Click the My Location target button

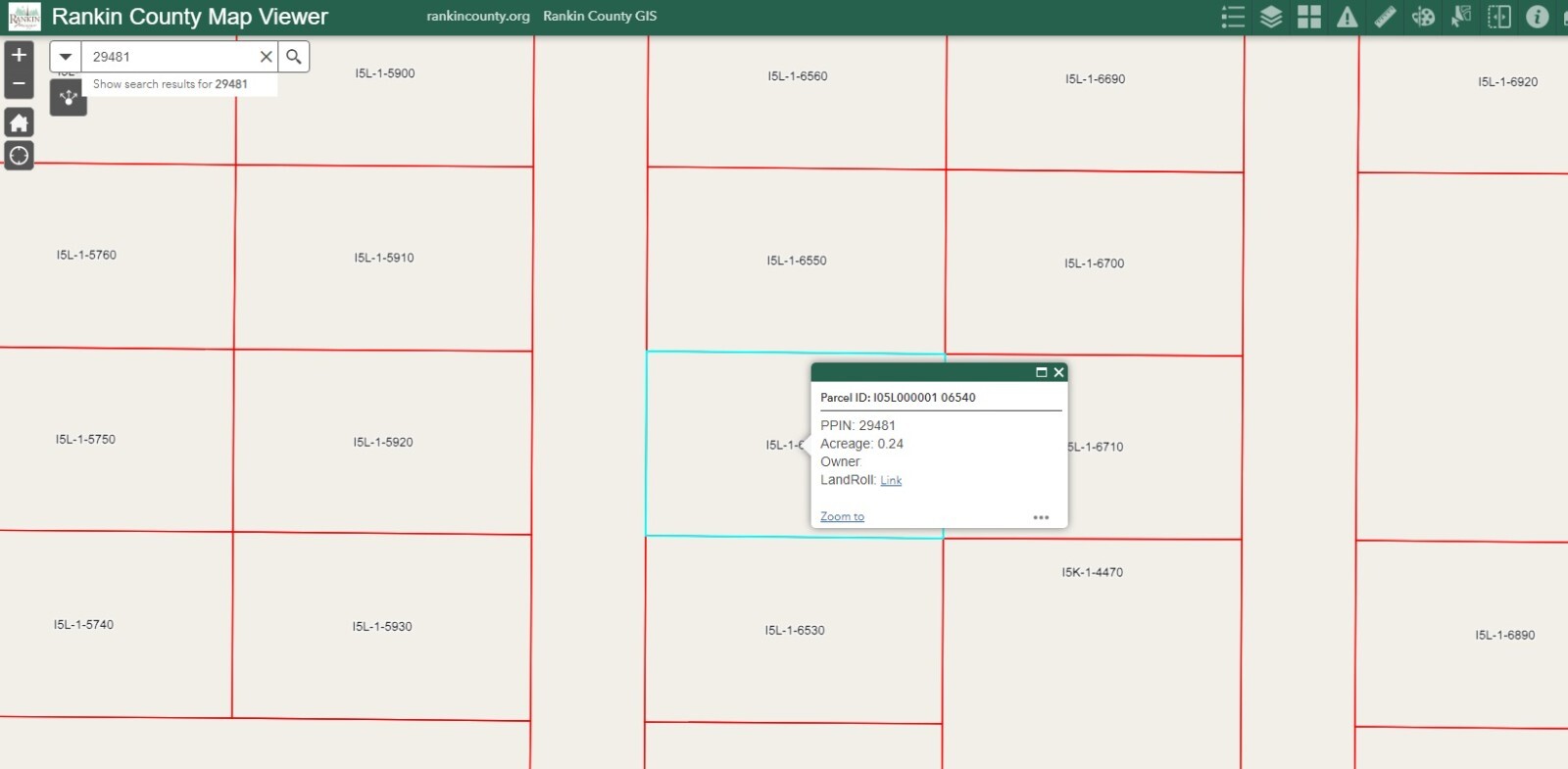point(19,156)
